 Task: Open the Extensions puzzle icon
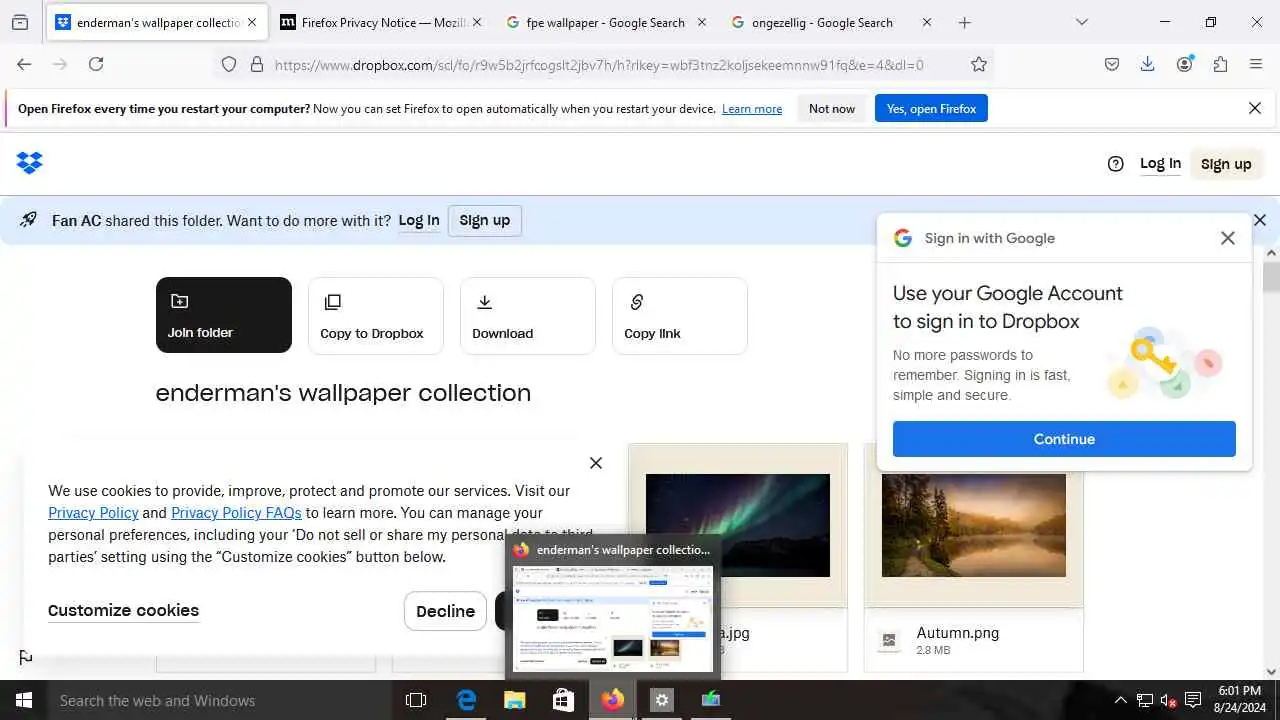click(1220, 64)
